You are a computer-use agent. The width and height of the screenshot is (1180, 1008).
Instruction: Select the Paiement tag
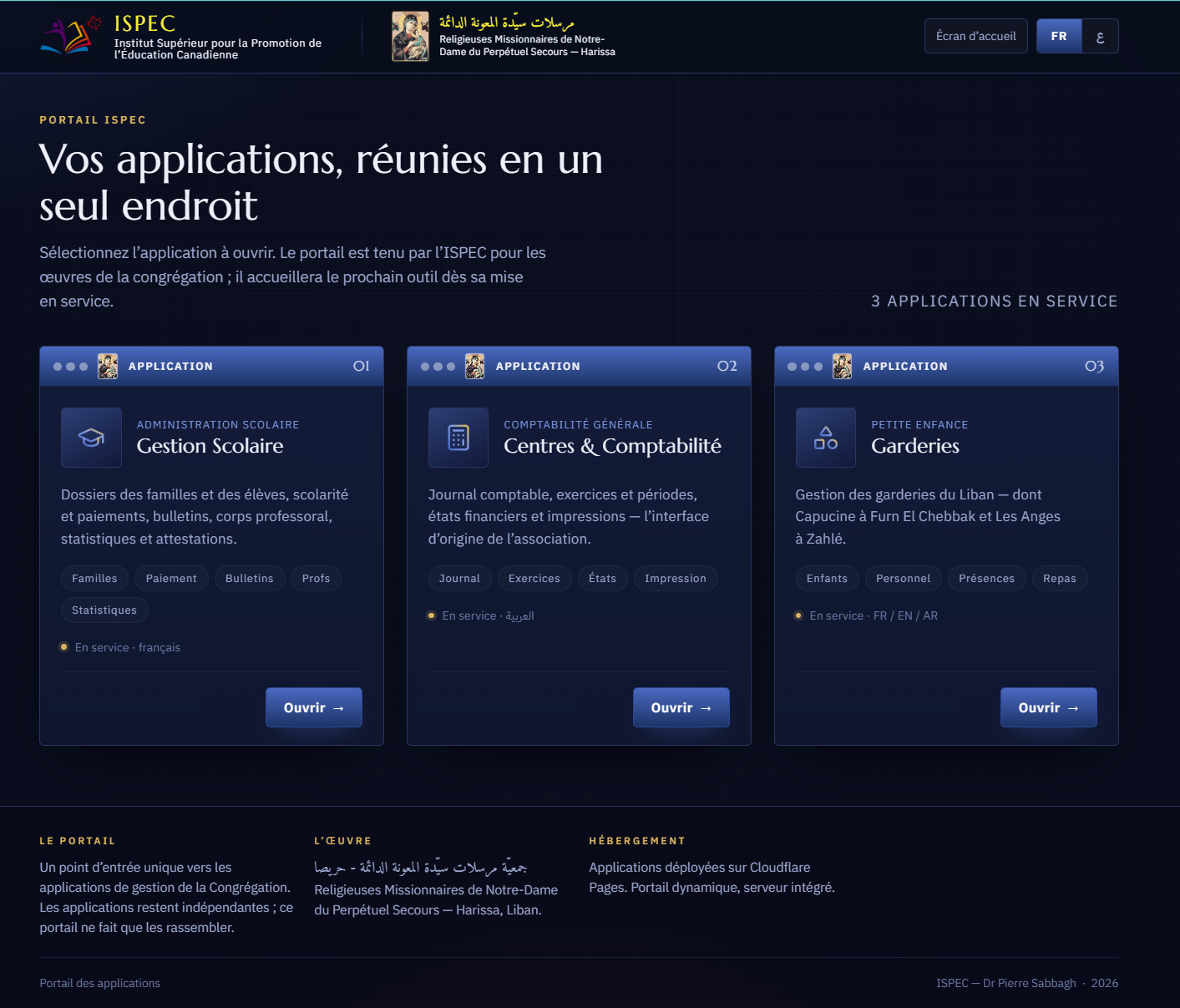click(171, 578)
